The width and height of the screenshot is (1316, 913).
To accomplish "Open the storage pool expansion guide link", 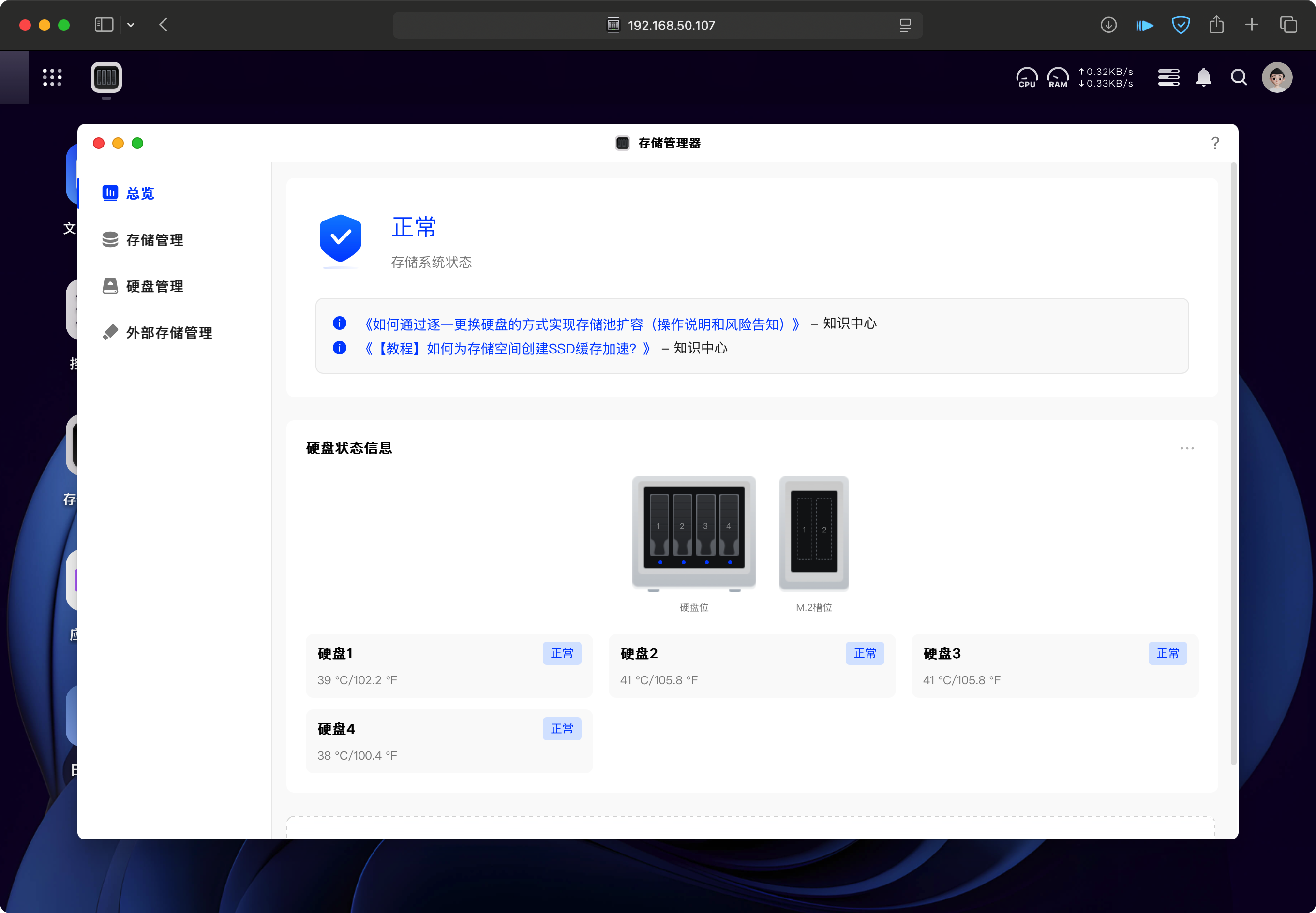I will click(x=582, y=324).
